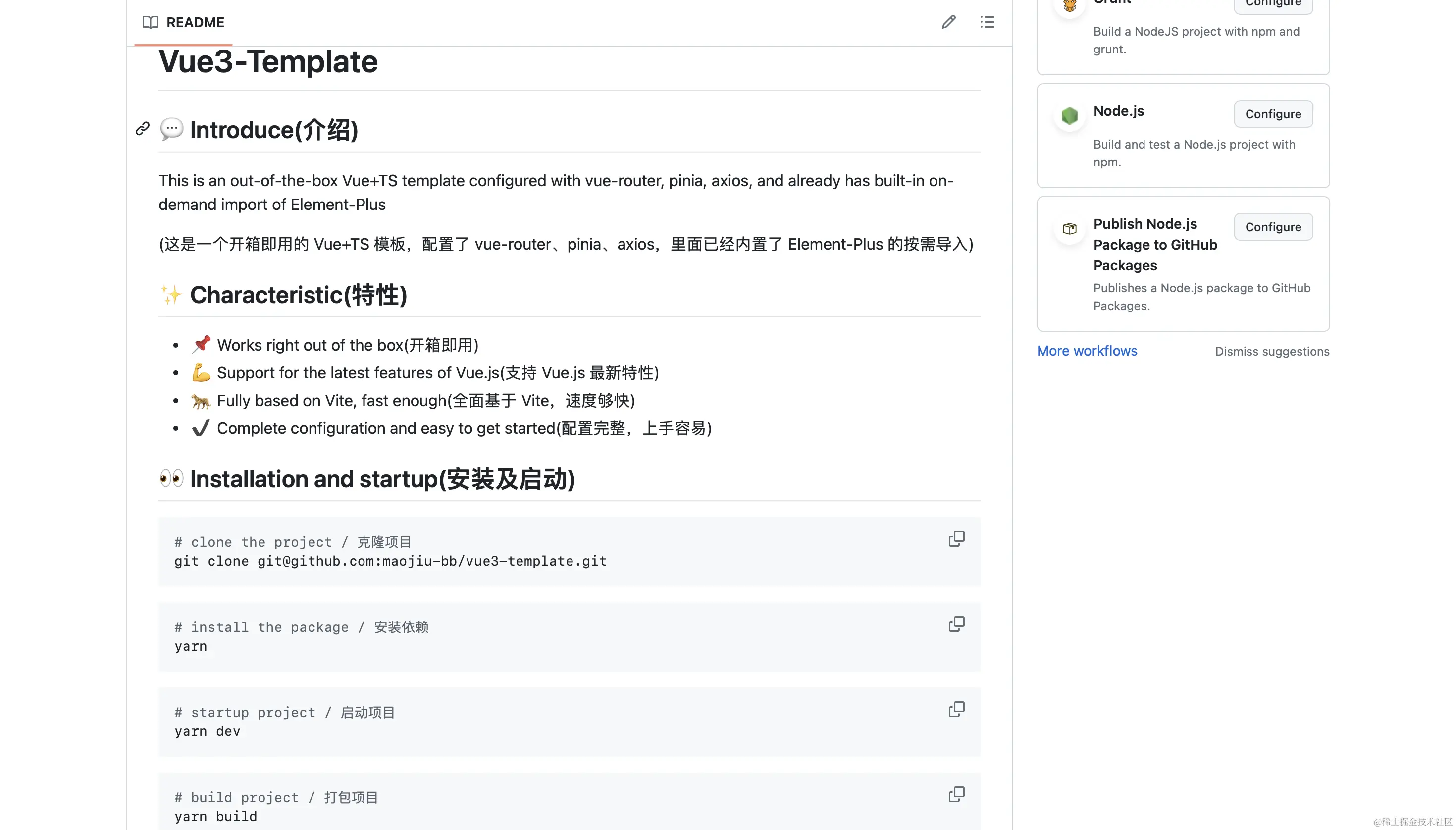Click the Introduce heading anchor link icon
The width and height of the screenshot is (1456, 830).
pos(143,129)
